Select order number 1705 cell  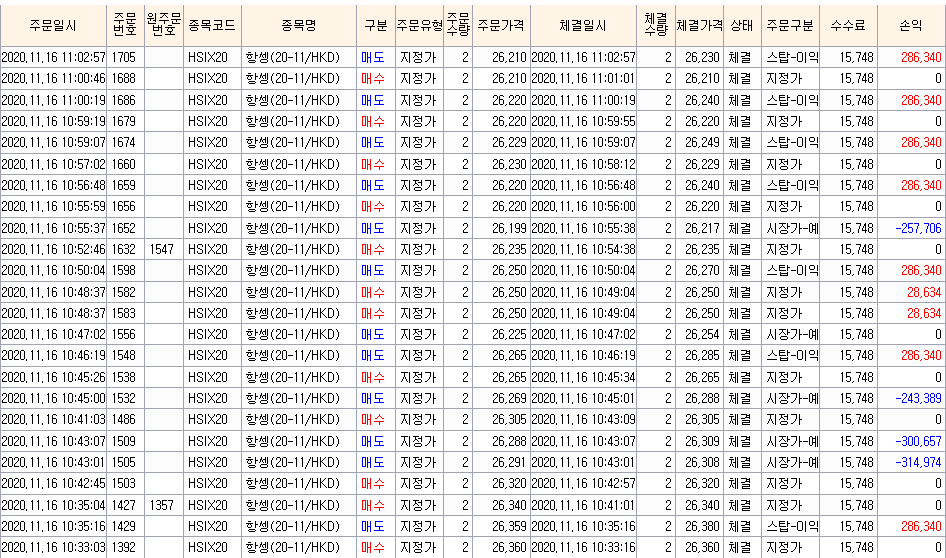click(124, 57)
